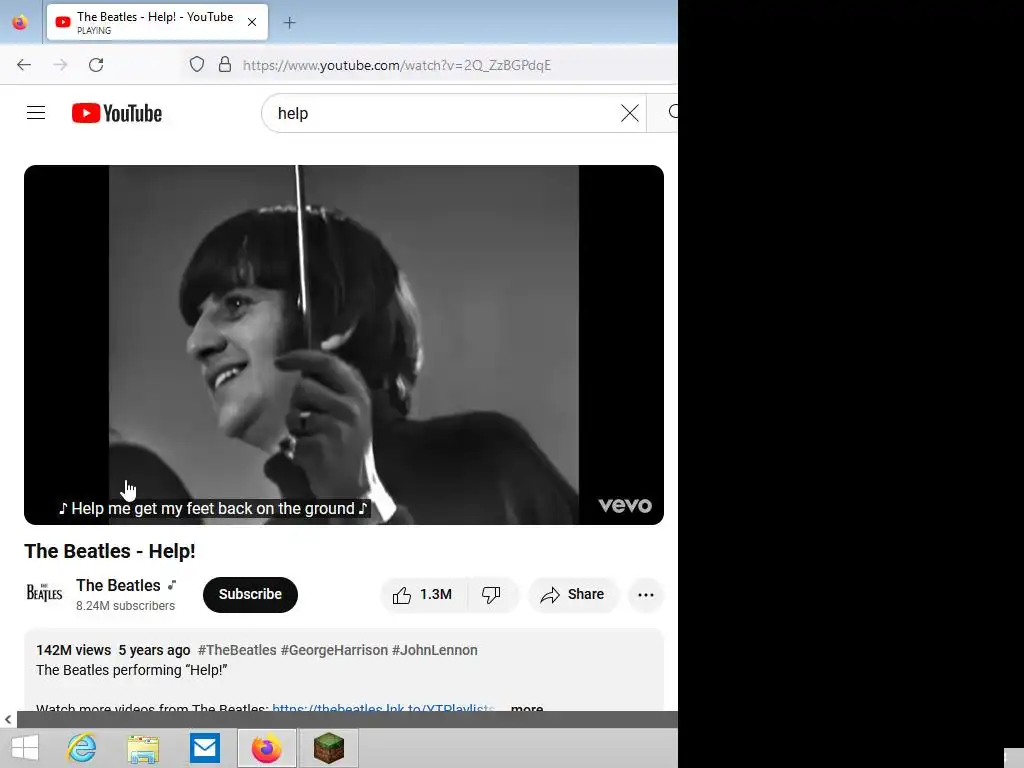Clear the search query text
1024x768 pixels.
(630, 114)
